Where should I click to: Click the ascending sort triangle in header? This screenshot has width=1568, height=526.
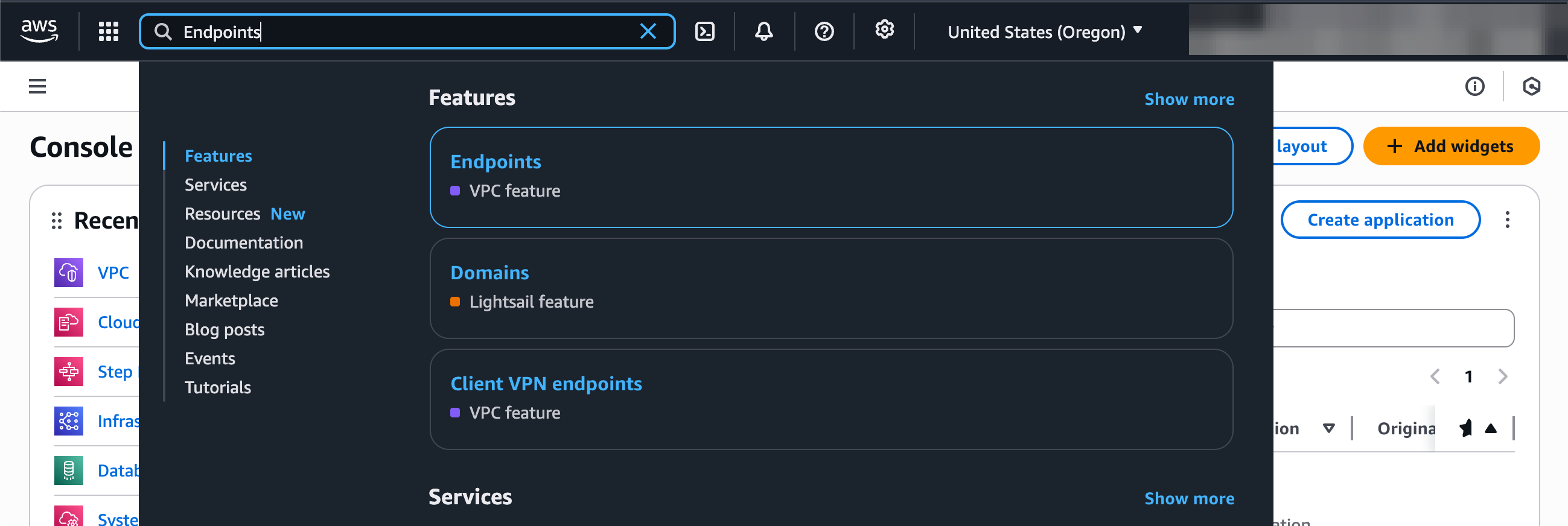point(1490,429)
